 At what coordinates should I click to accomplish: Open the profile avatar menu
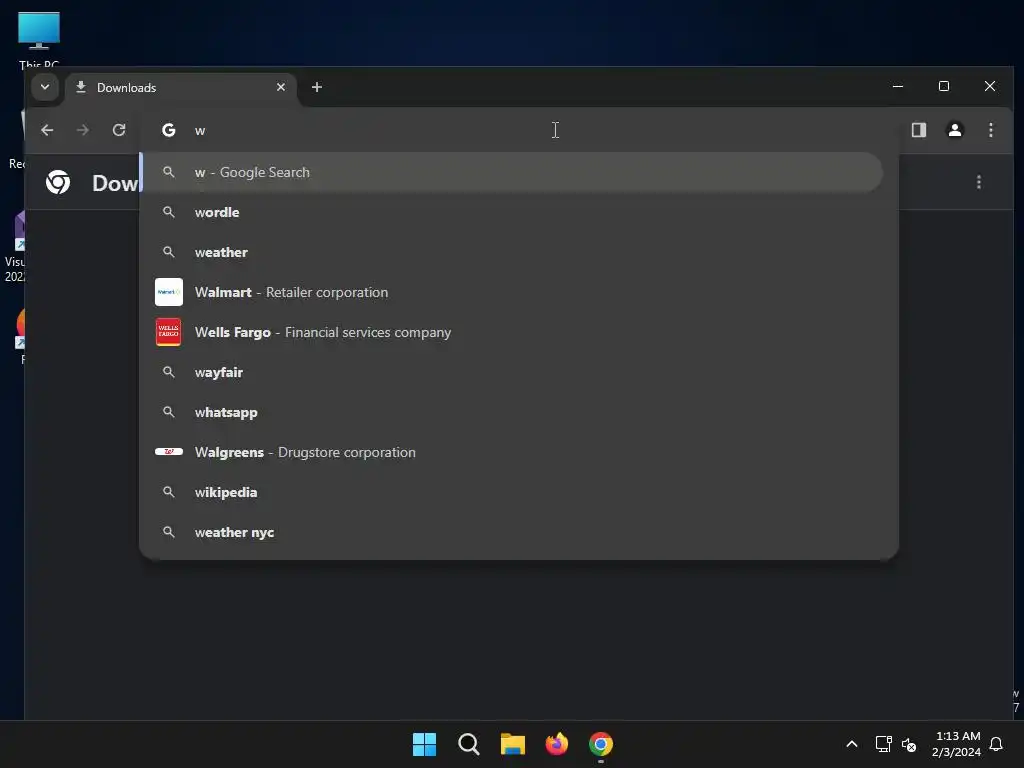(x=955, y=130)
